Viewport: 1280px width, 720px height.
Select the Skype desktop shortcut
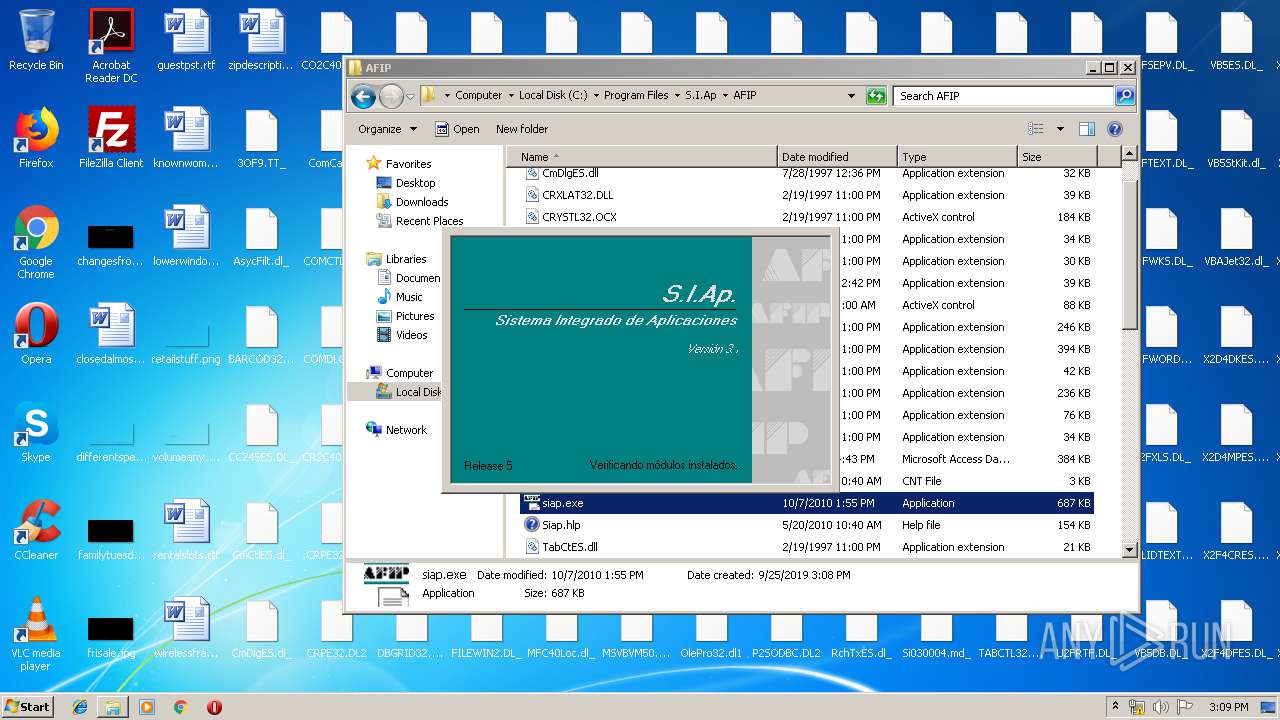[36, 432]
